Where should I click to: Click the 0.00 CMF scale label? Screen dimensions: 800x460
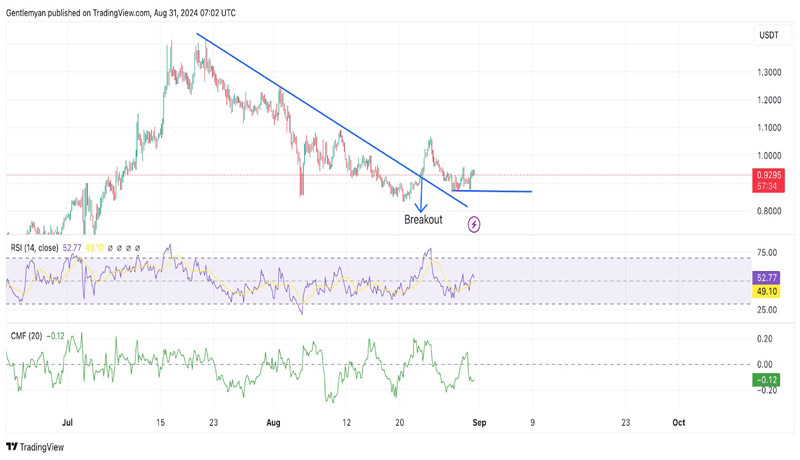[x=764, y=365]
